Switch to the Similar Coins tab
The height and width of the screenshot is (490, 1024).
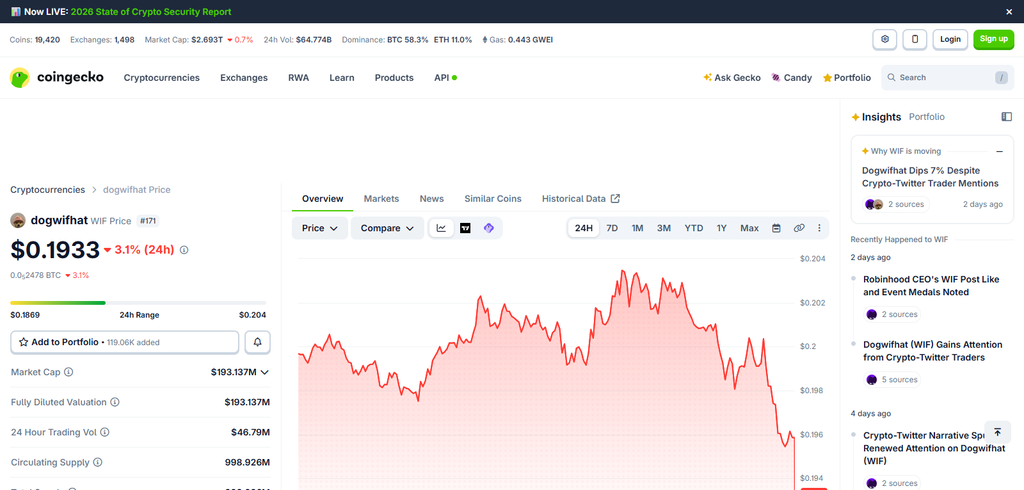click(493, 199)
